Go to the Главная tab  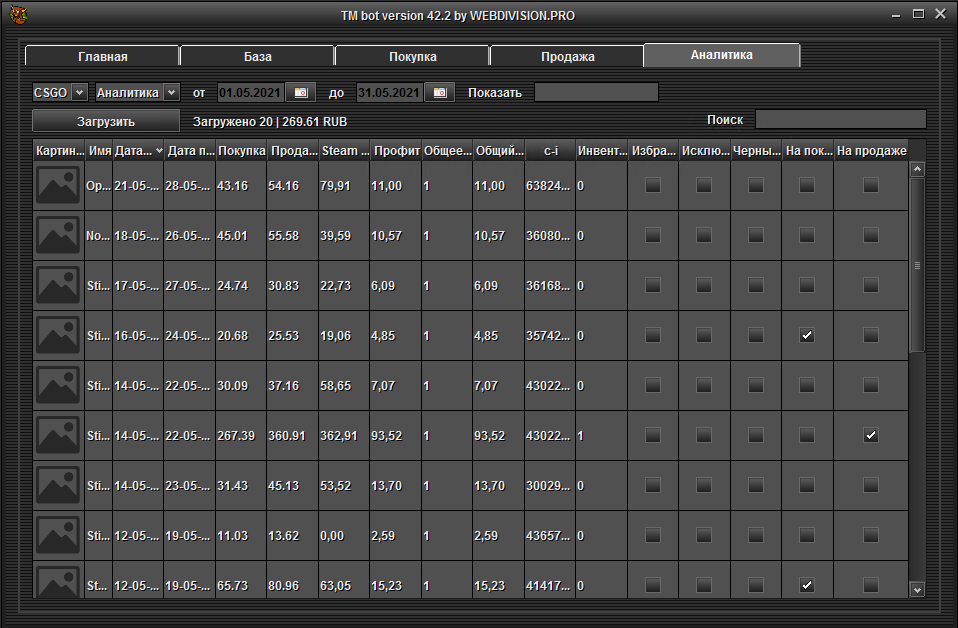tap(102, 57)
